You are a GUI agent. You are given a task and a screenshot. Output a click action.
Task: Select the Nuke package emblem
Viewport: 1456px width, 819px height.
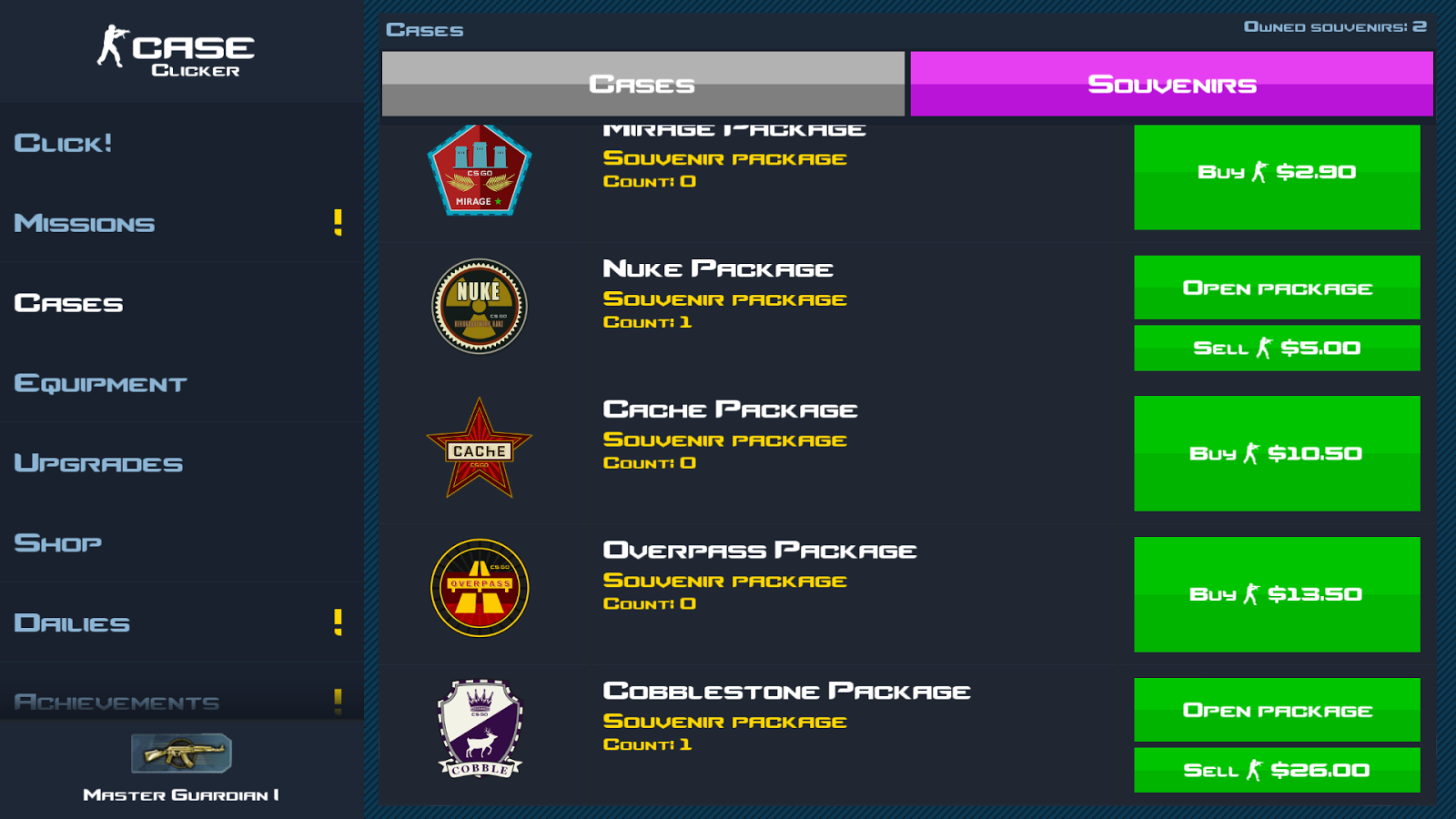[480, 307]
